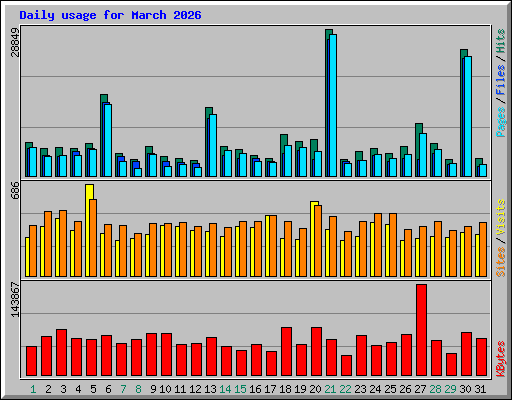Viewport: 512px width, 400px height.
Task: Click day label 11 on the axis
Action: click(180, 389)
